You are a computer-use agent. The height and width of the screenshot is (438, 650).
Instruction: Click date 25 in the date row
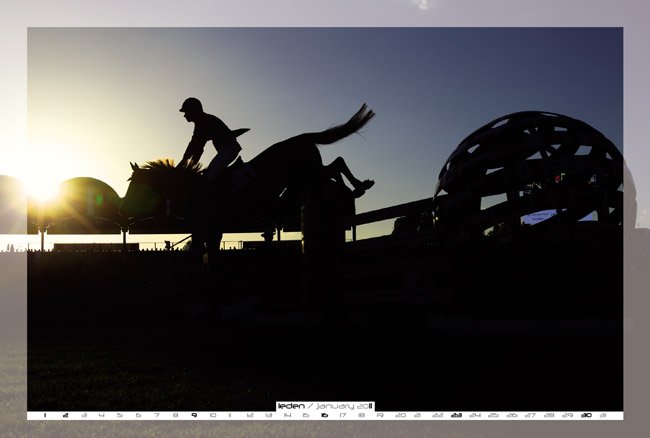coord(493,415)
